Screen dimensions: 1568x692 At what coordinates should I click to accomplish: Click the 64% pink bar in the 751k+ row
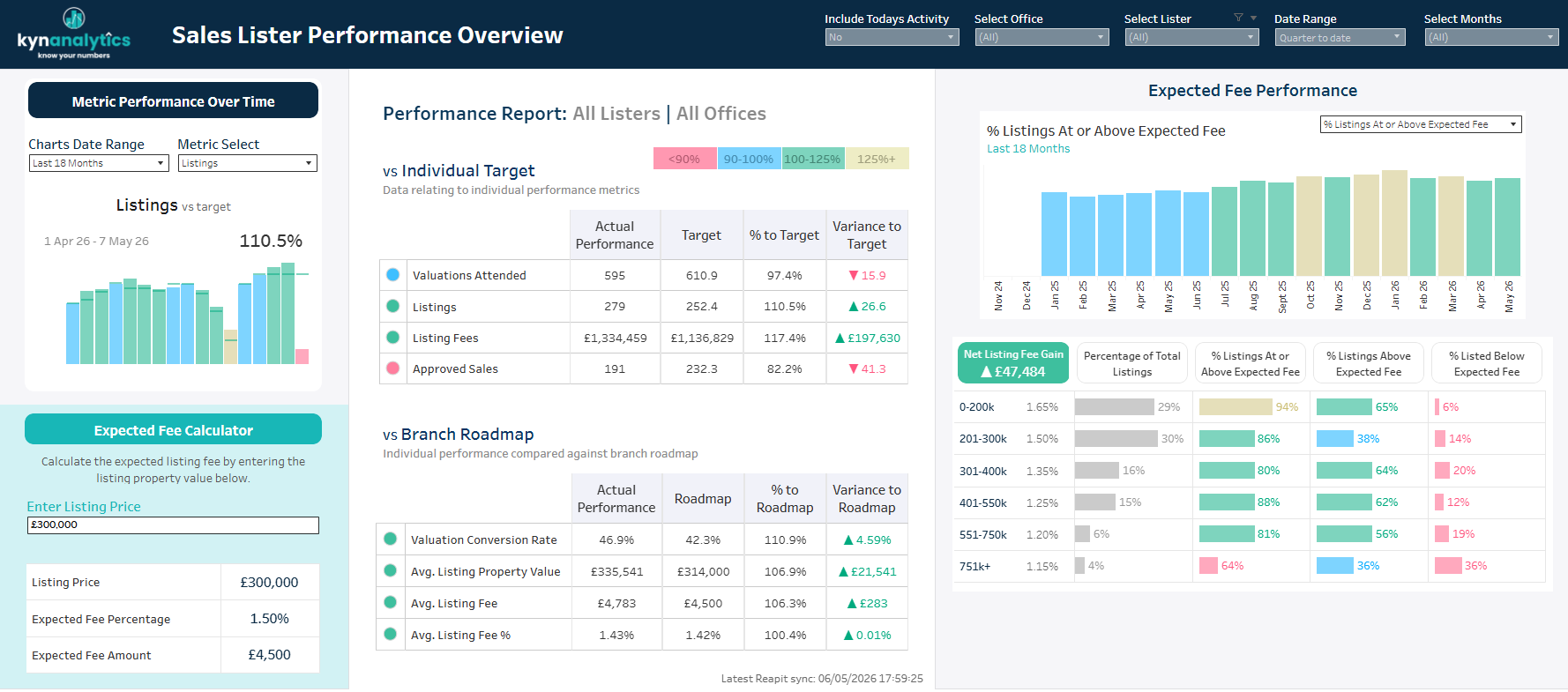1208,565
